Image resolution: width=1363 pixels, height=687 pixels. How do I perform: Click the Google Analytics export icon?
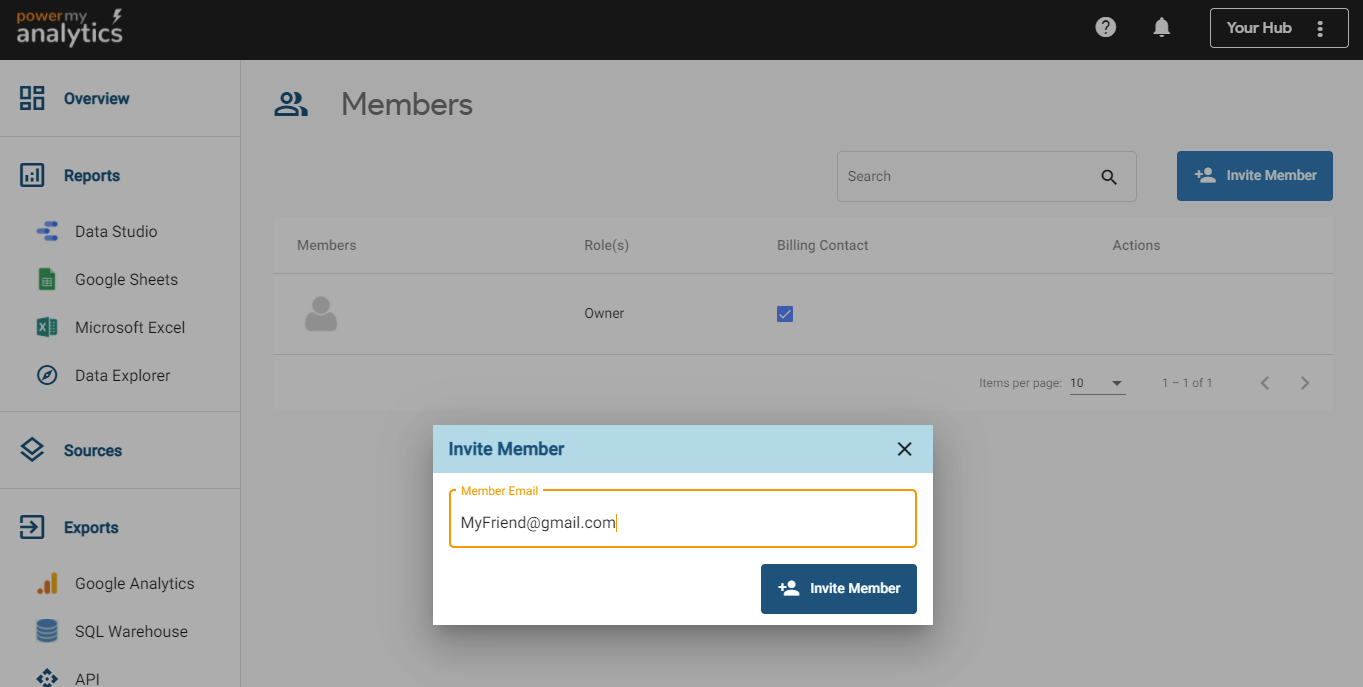(x=47, y=584)
